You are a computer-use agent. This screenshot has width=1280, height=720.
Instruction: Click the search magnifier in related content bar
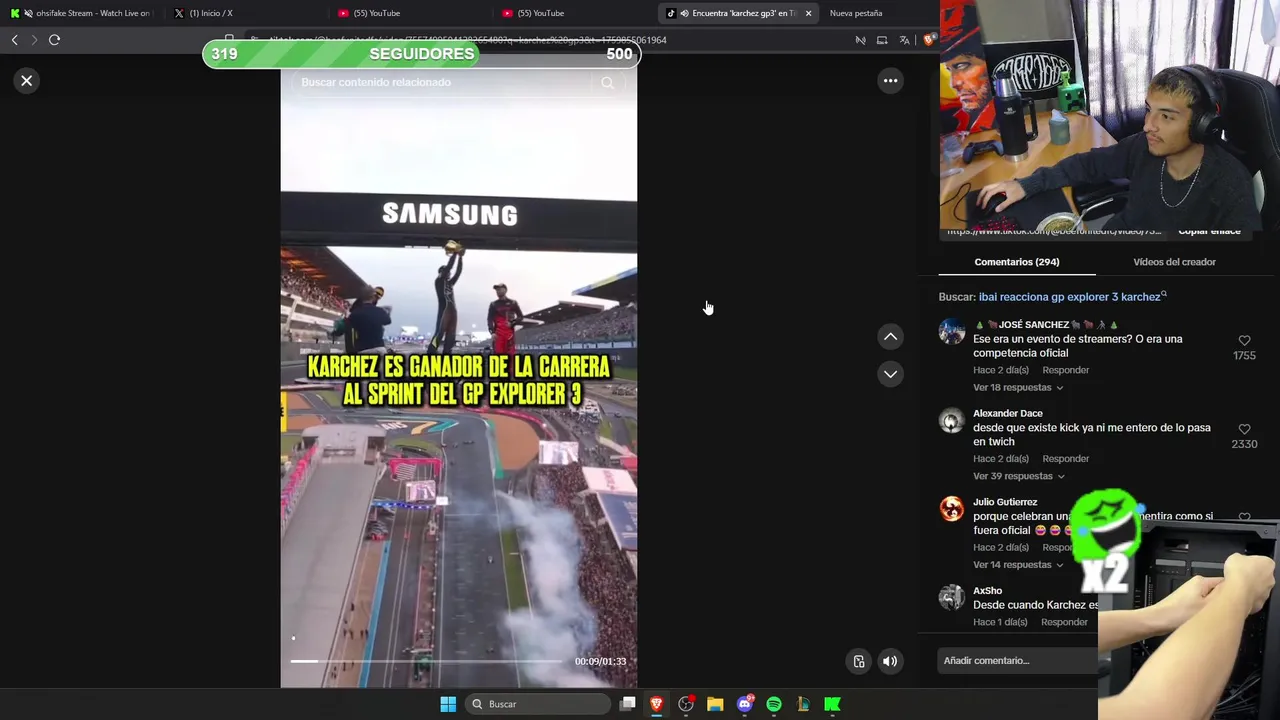607,83
